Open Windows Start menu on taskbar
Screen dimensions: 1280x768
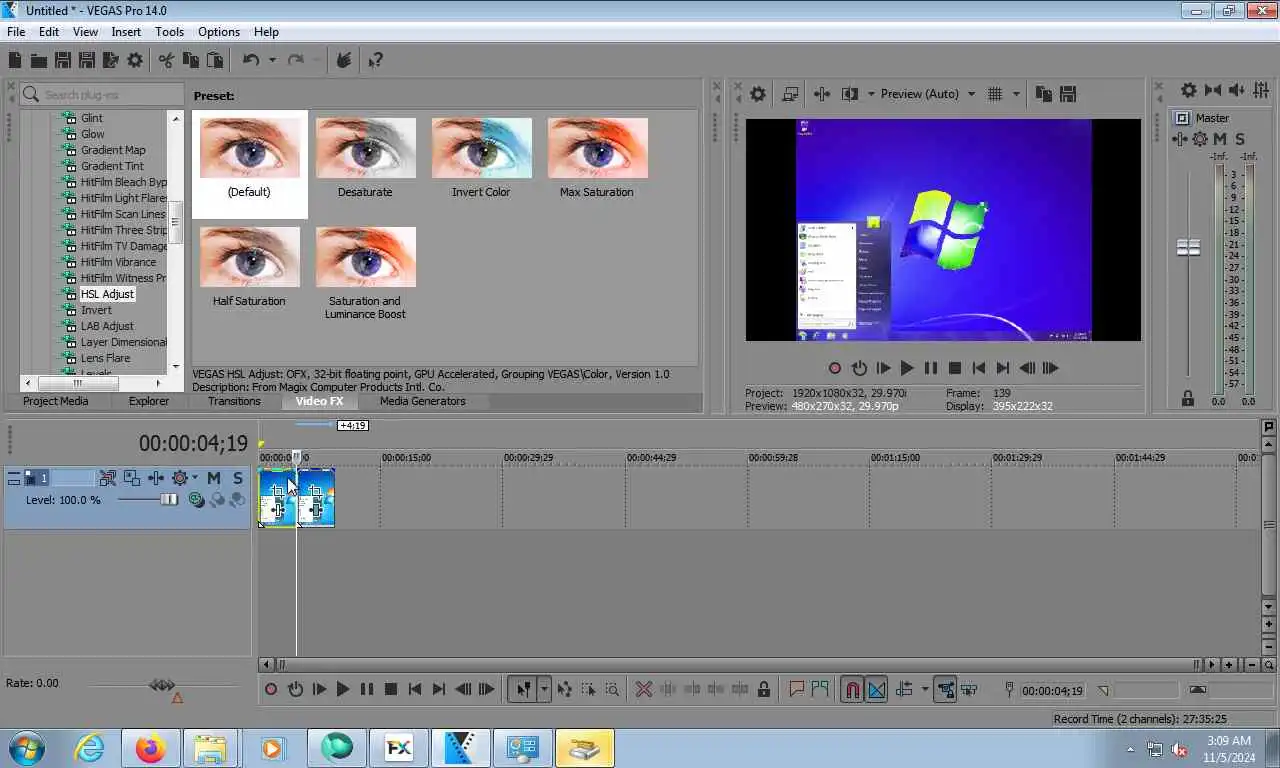point(26,748)
